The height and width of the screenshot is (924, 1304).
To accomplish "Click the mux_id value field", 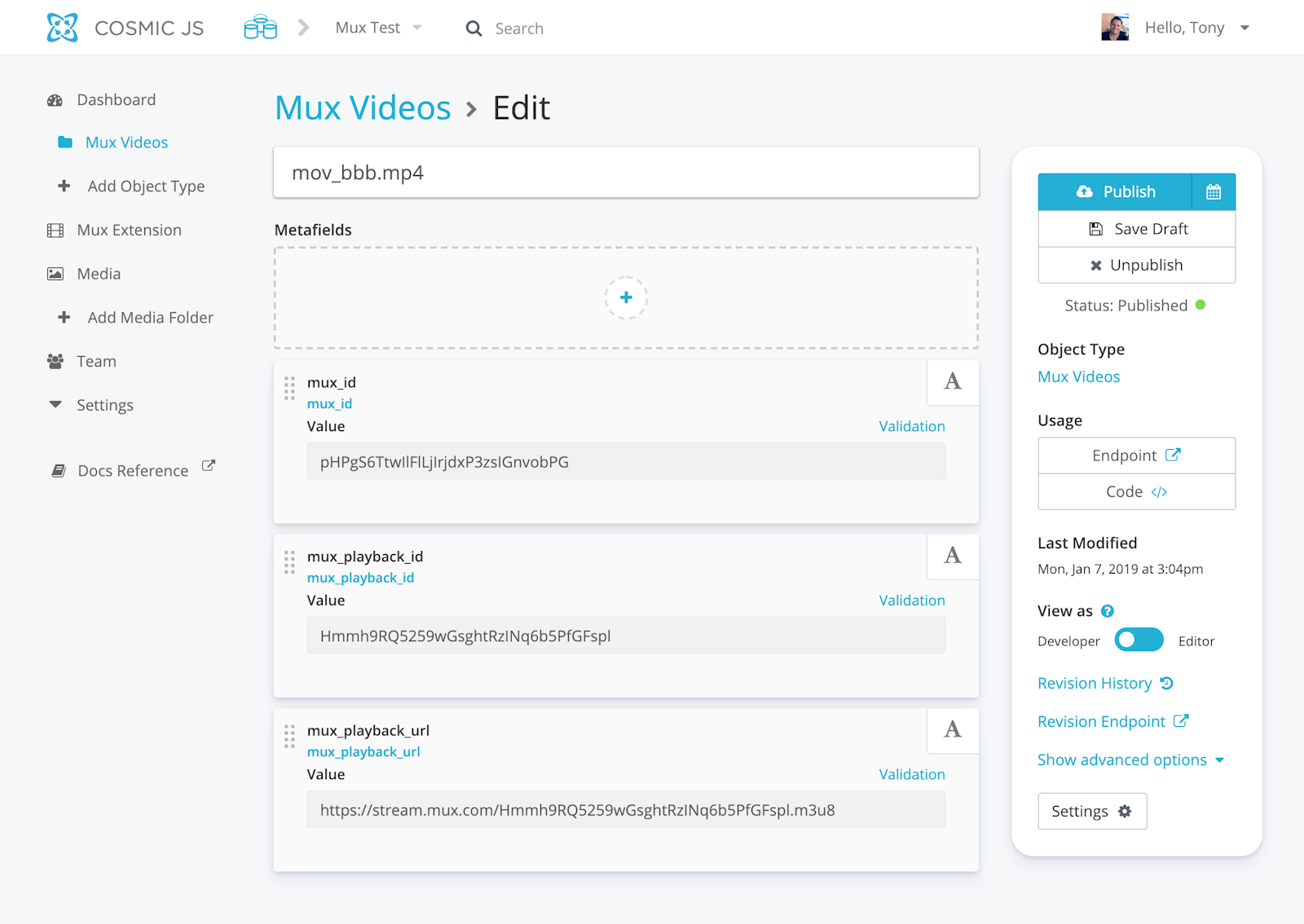I will coord(626,461).
